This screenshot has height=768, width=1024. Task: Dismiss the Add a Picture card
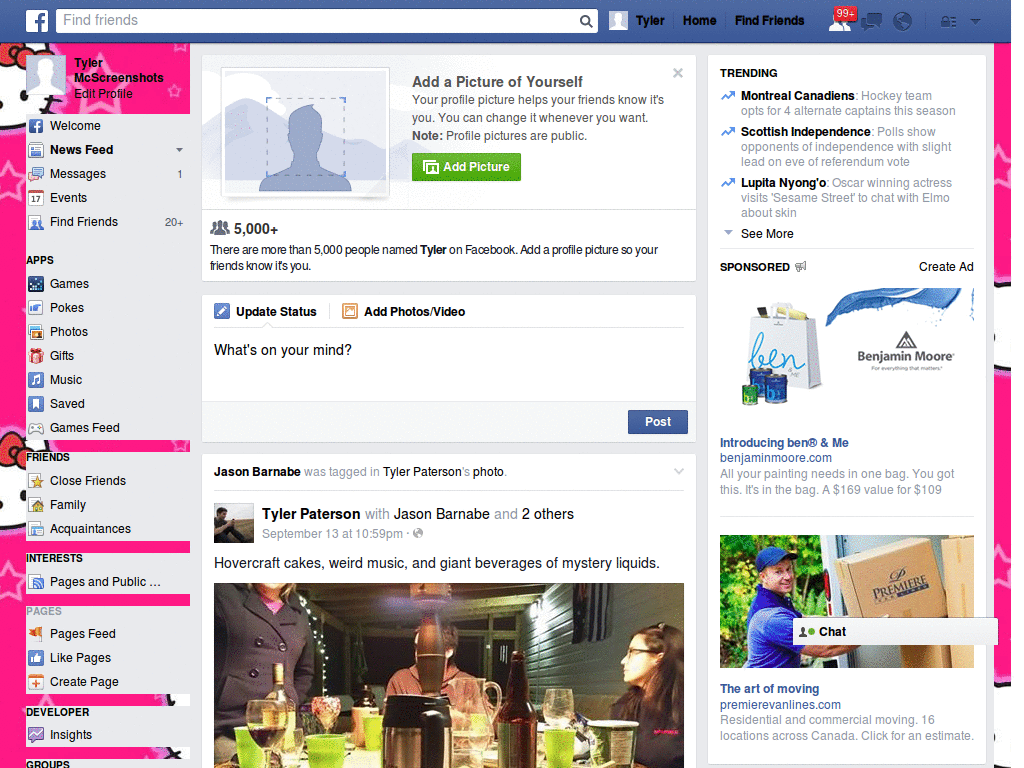point(678,73)
